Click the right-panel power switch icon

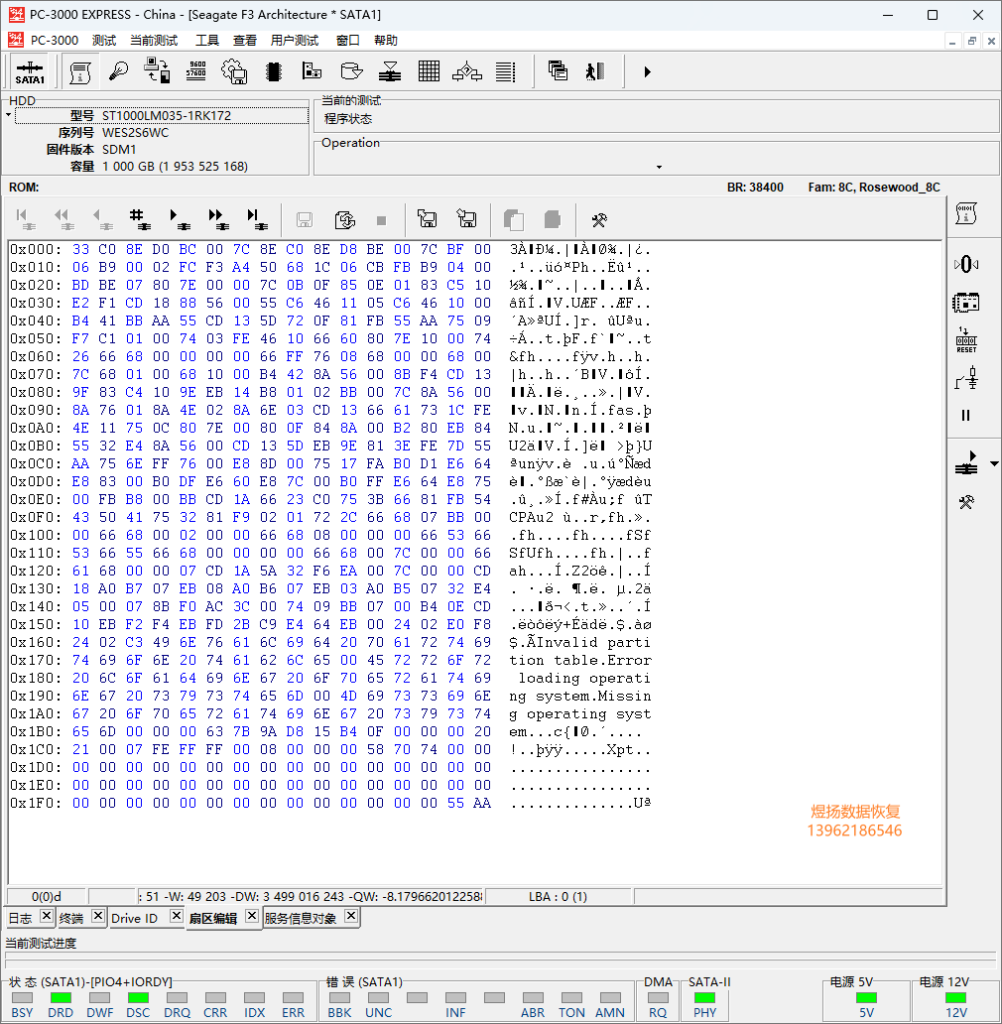pos(967,378)
